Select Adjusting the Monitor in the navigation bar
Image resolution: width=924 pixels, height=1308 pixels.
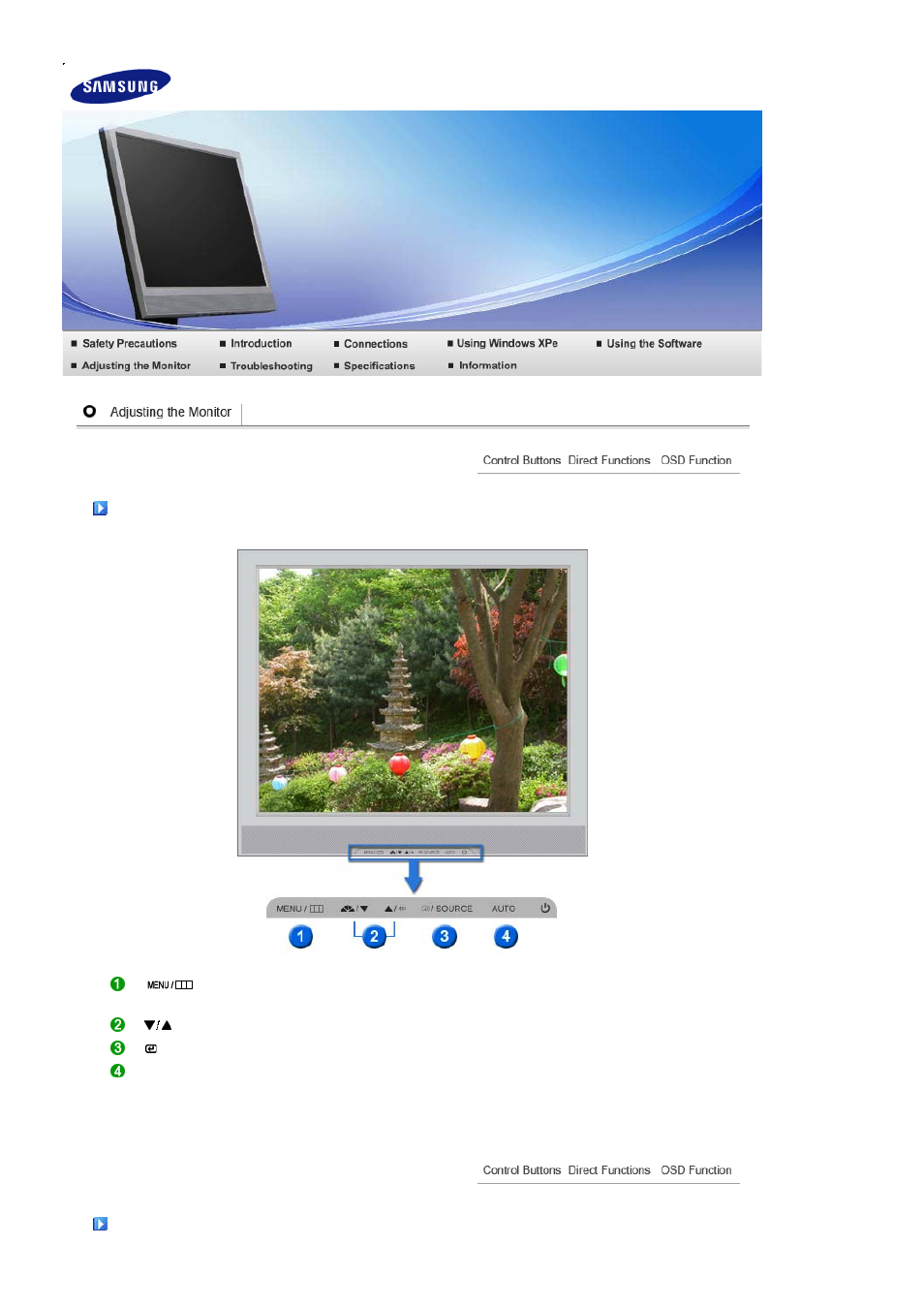137,366
